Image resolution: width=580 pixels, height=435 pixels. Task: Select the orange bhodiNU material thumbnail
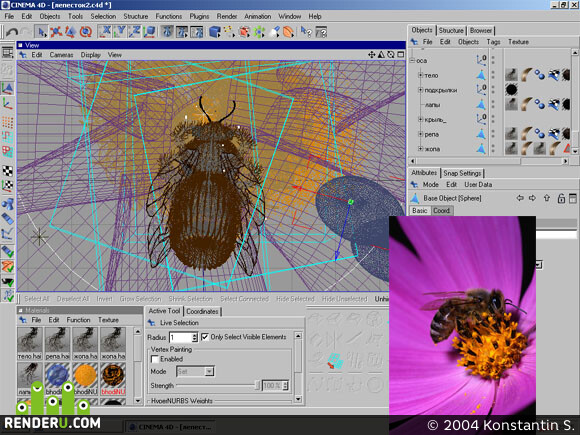pyautogui.click(x=85, y=376)
